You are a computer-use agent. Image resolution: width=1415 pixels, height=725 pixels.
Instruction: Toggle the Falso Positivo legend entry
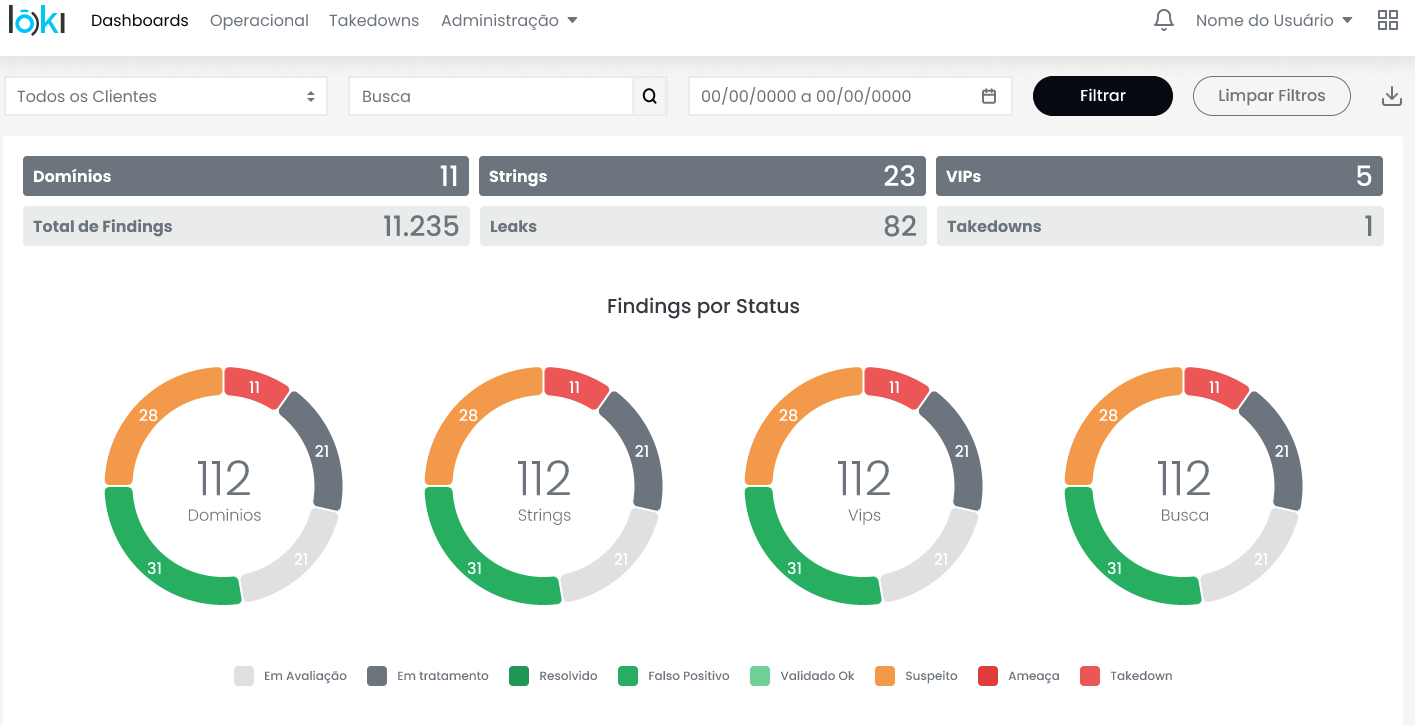point(675,676)
